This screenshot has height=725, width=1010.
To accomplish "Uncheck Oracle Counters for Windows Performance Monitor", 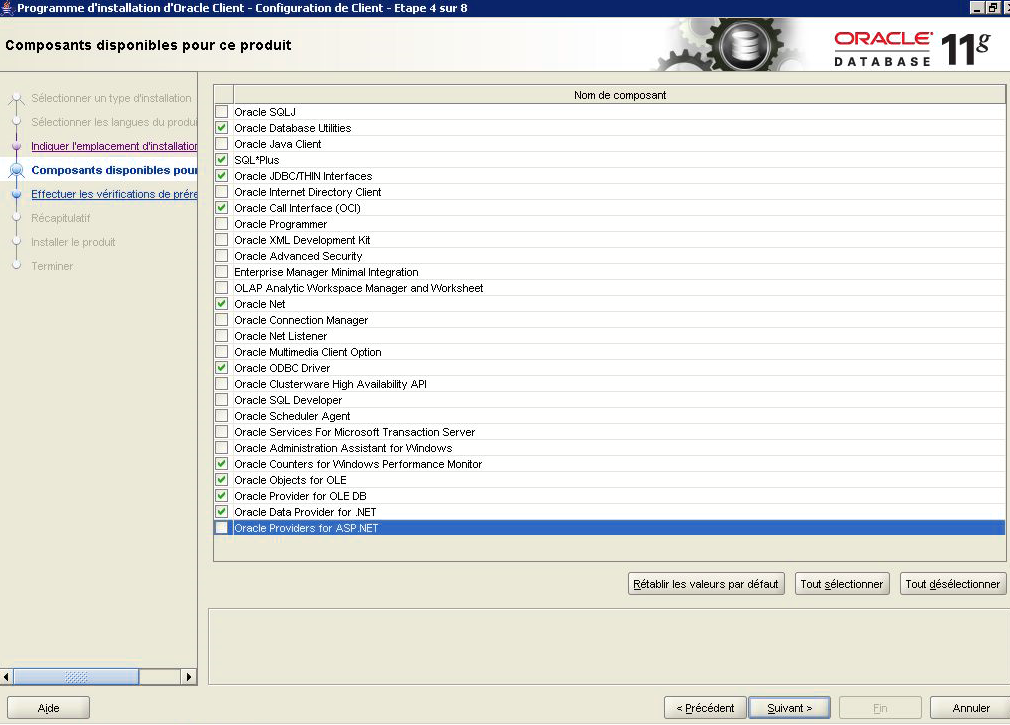I will 222,464.
